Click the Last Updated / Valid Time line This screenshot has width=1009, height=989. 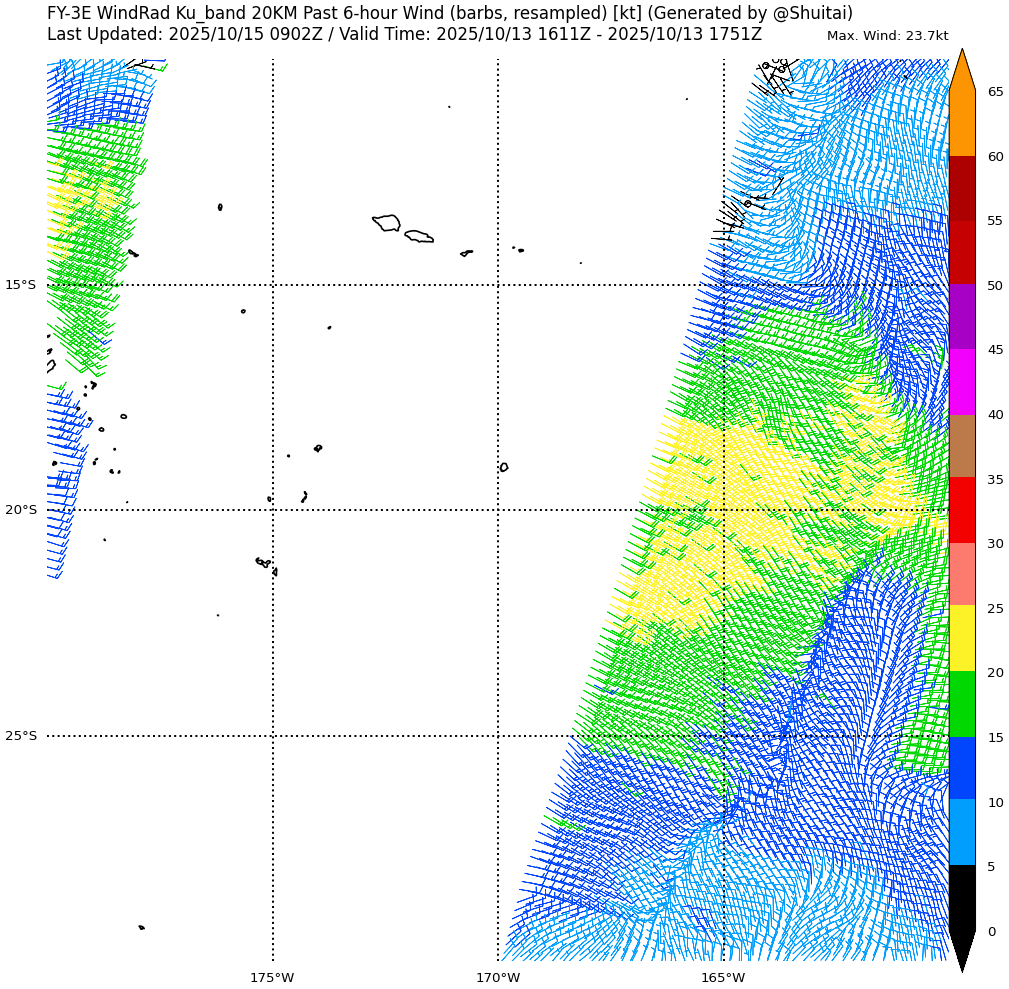pos(404,34)
